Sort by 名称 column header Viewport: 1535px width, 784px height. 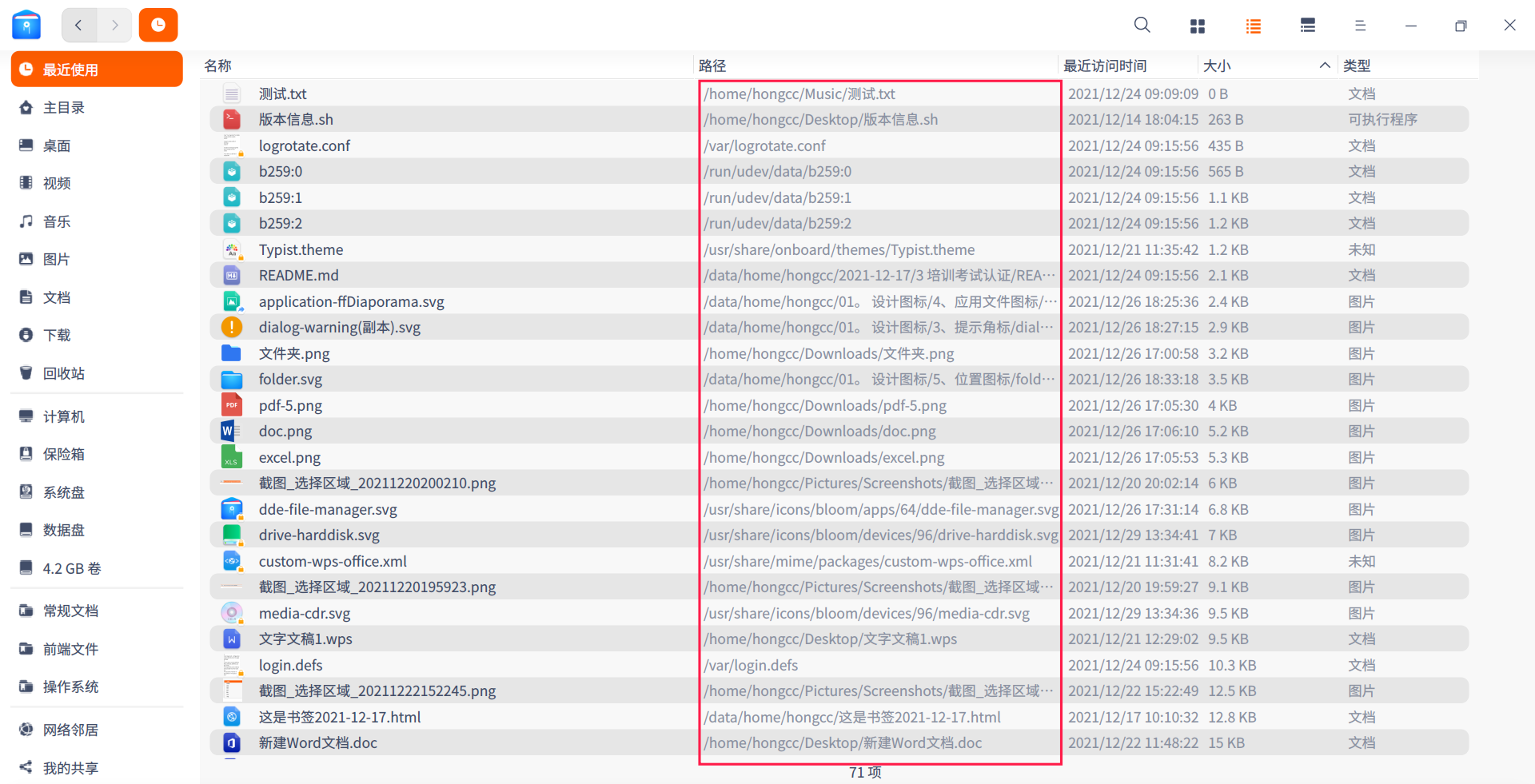tap(446, 66)
